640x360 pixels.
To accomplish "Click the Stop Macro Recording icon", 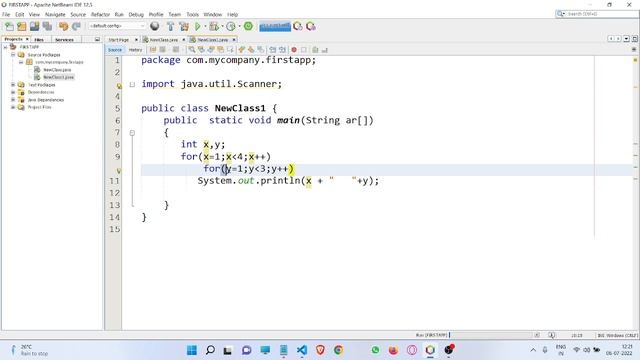I will pyautogui.click(x=304, y=50).
